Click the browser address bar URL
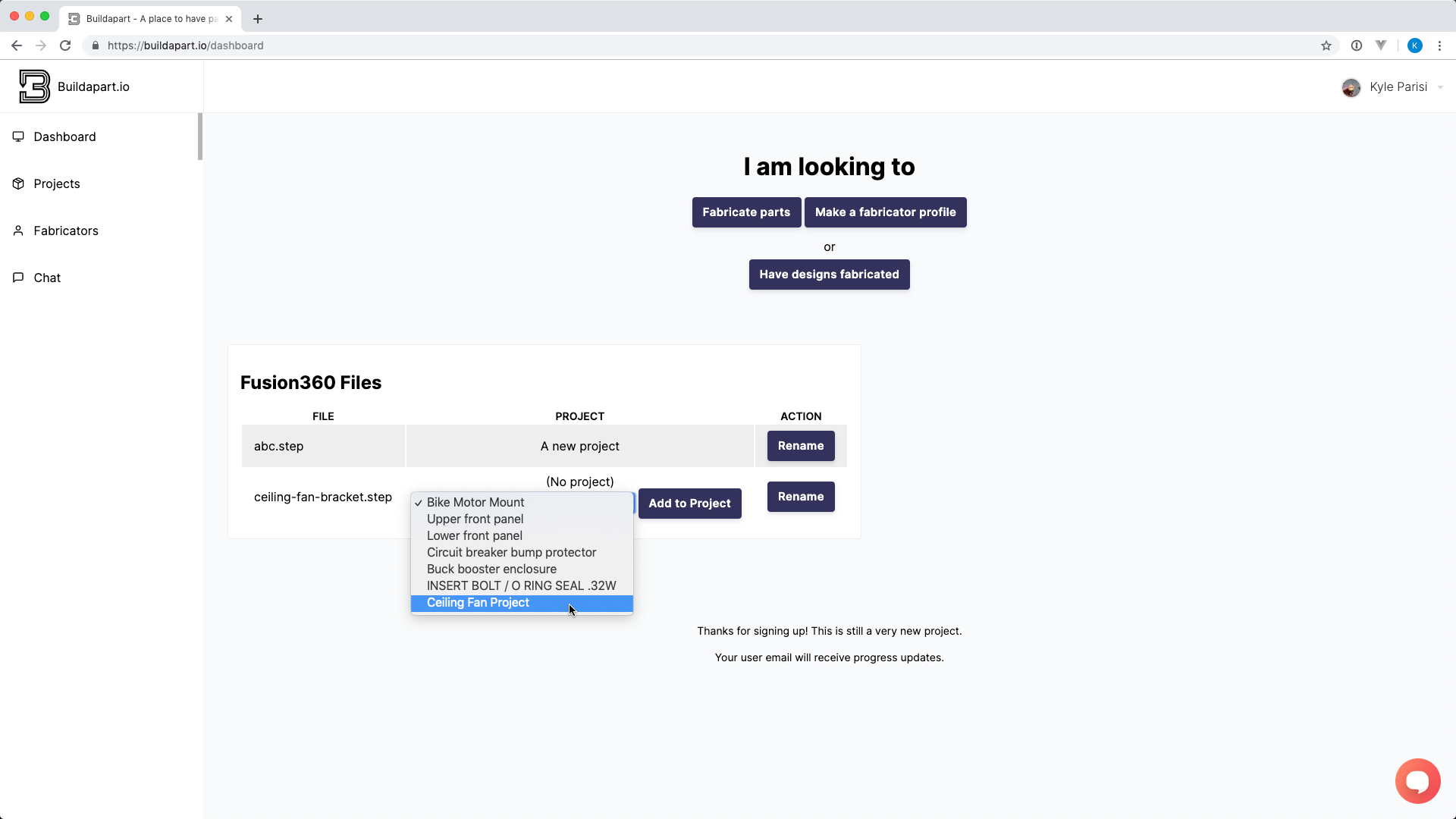Image resolution: width=1456 pixels, height=819 pixels. tap(185, 45)
